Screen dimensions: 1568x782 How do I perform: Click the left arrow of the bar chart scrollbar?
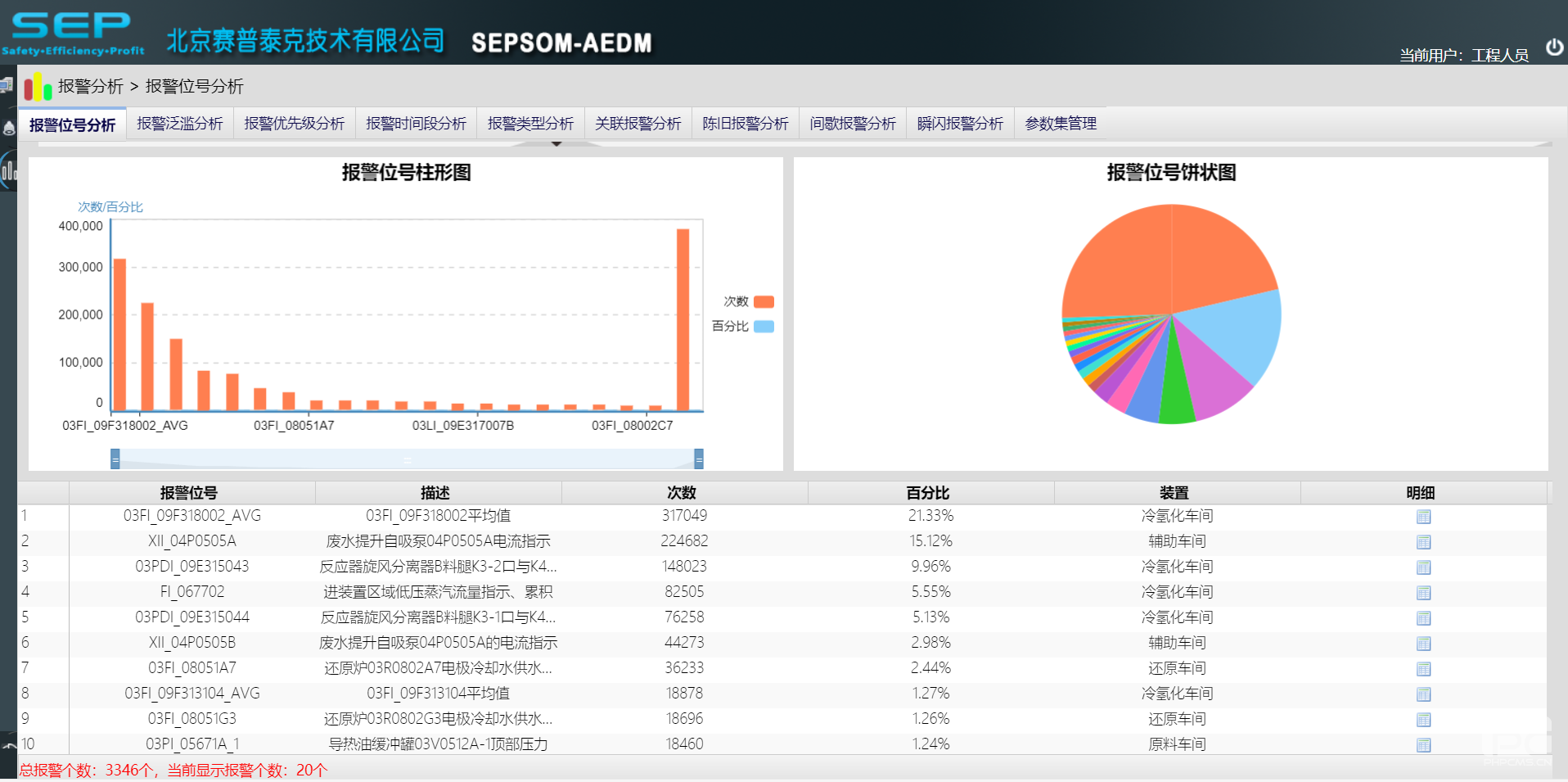coord(115,459)
